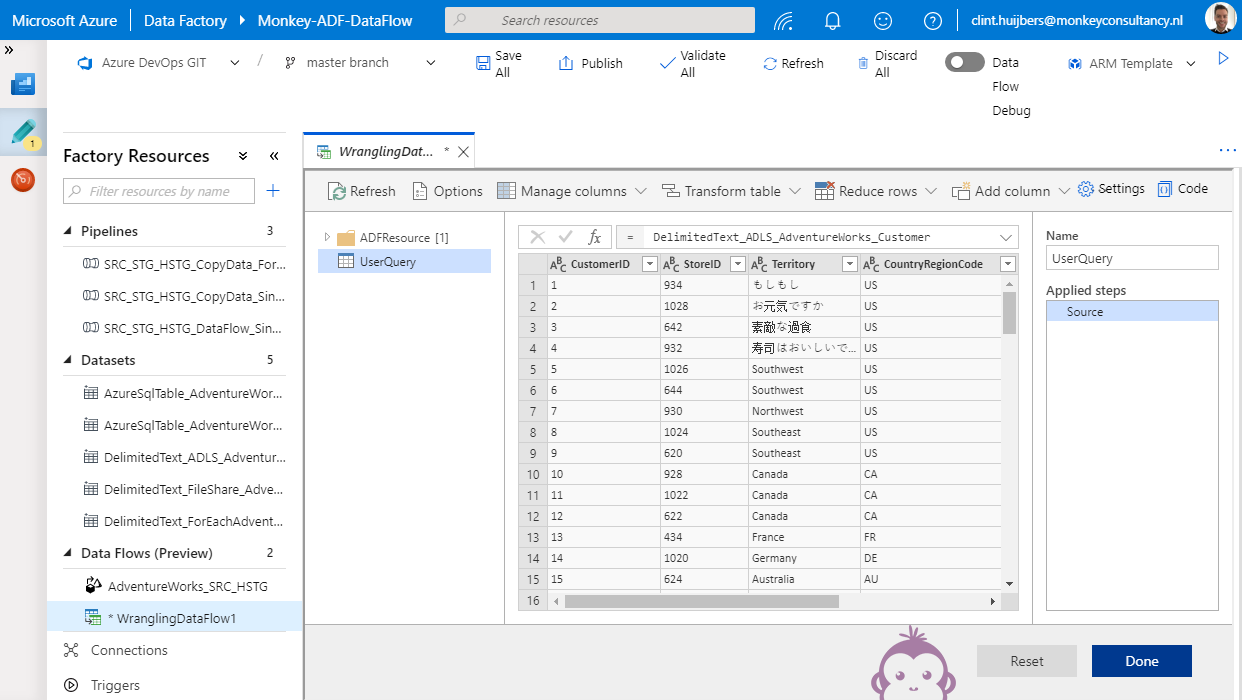Image resolution: width=1242 pixels, height=700 pixels.
Task: Click Refresh in the wrangling toolbar
Action: [x=362, y=191]
